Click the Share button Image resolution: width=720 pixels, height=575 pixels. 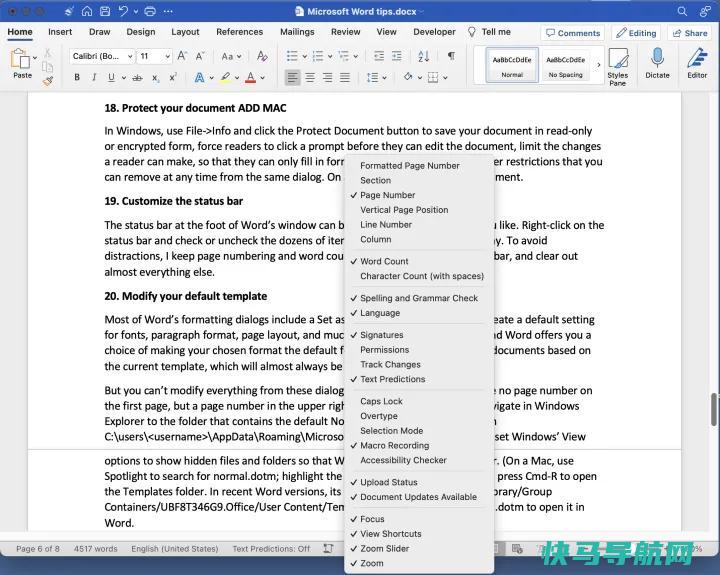(690, 33)
